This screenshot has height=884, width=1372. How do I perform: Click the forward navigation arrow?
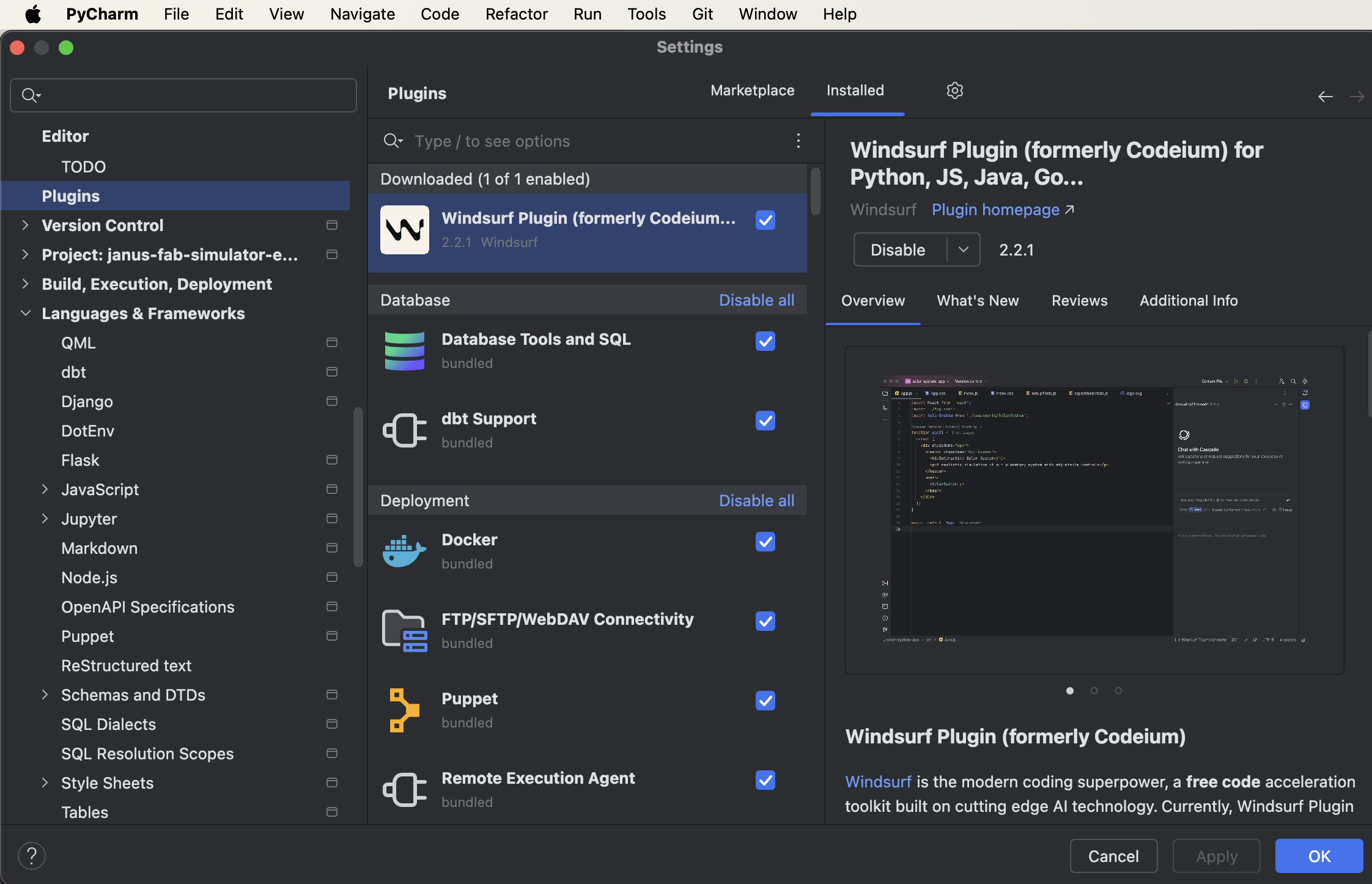pyautogui.click(x=1357, y=97)
